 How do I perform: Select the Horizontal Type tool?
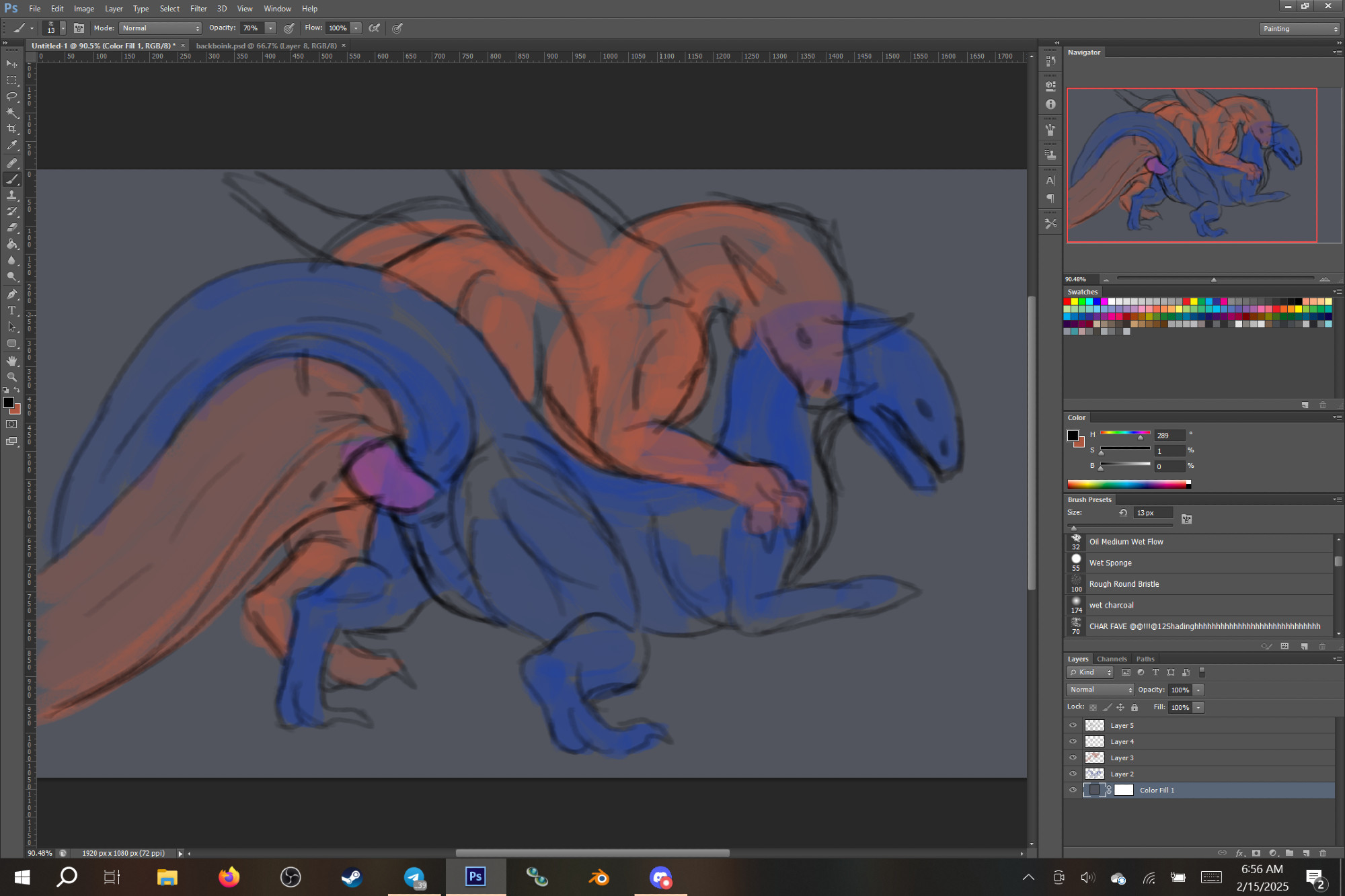click(12, 311)
